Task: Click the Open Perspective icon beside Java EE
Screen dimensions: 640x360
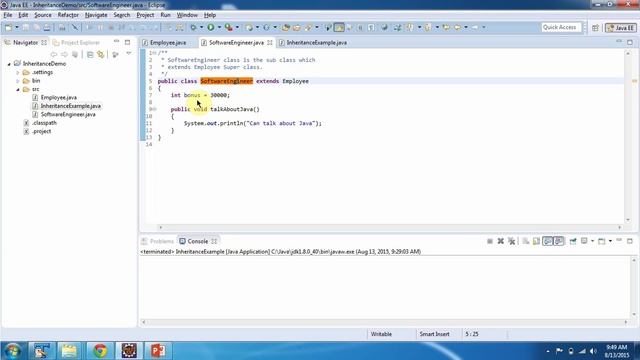Action: click(595, 28)
